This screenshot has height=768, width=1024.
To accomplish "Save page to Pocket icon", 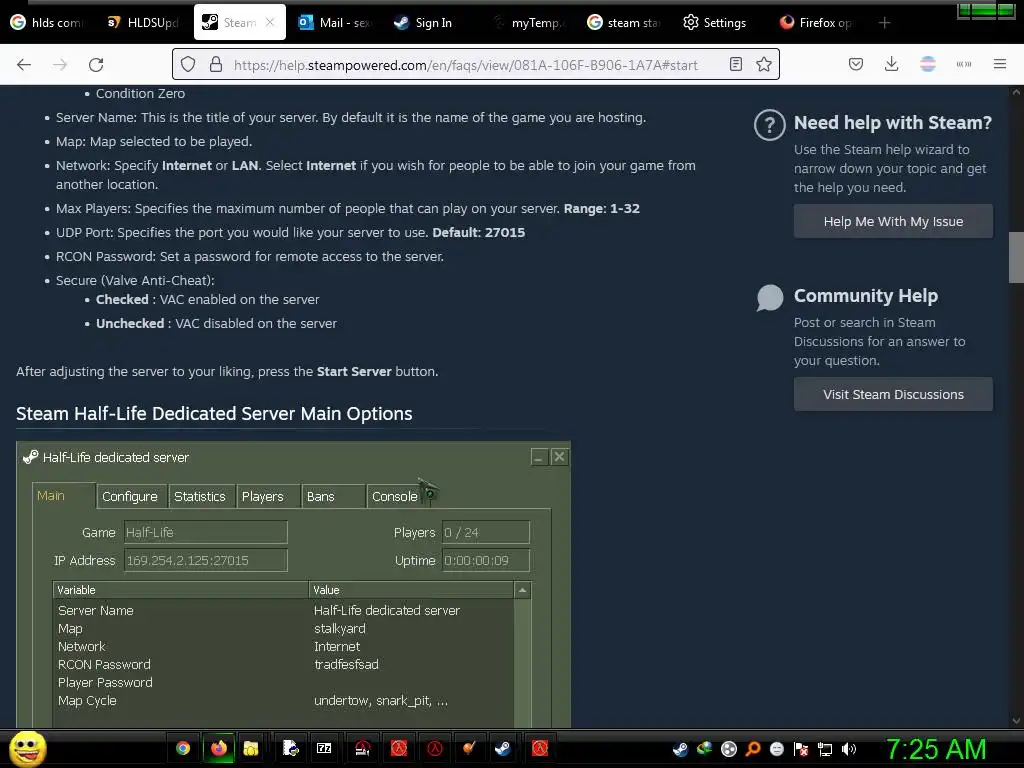I will click(856, 64).
